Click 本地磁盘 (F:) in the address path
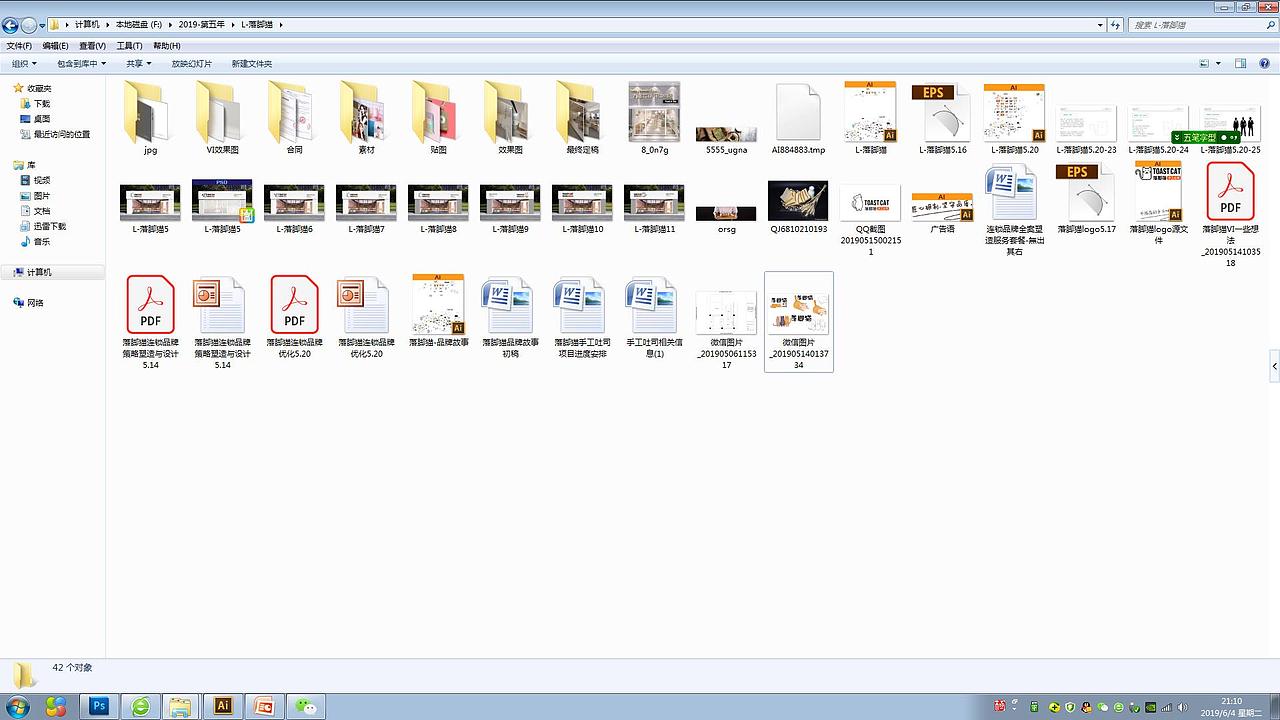1280x720 pixels. pyautogui.click(x=139, y=25)
